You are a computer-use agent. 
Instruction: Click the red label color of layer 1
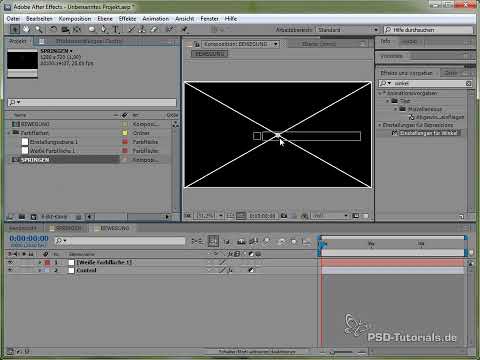point(47,263)
